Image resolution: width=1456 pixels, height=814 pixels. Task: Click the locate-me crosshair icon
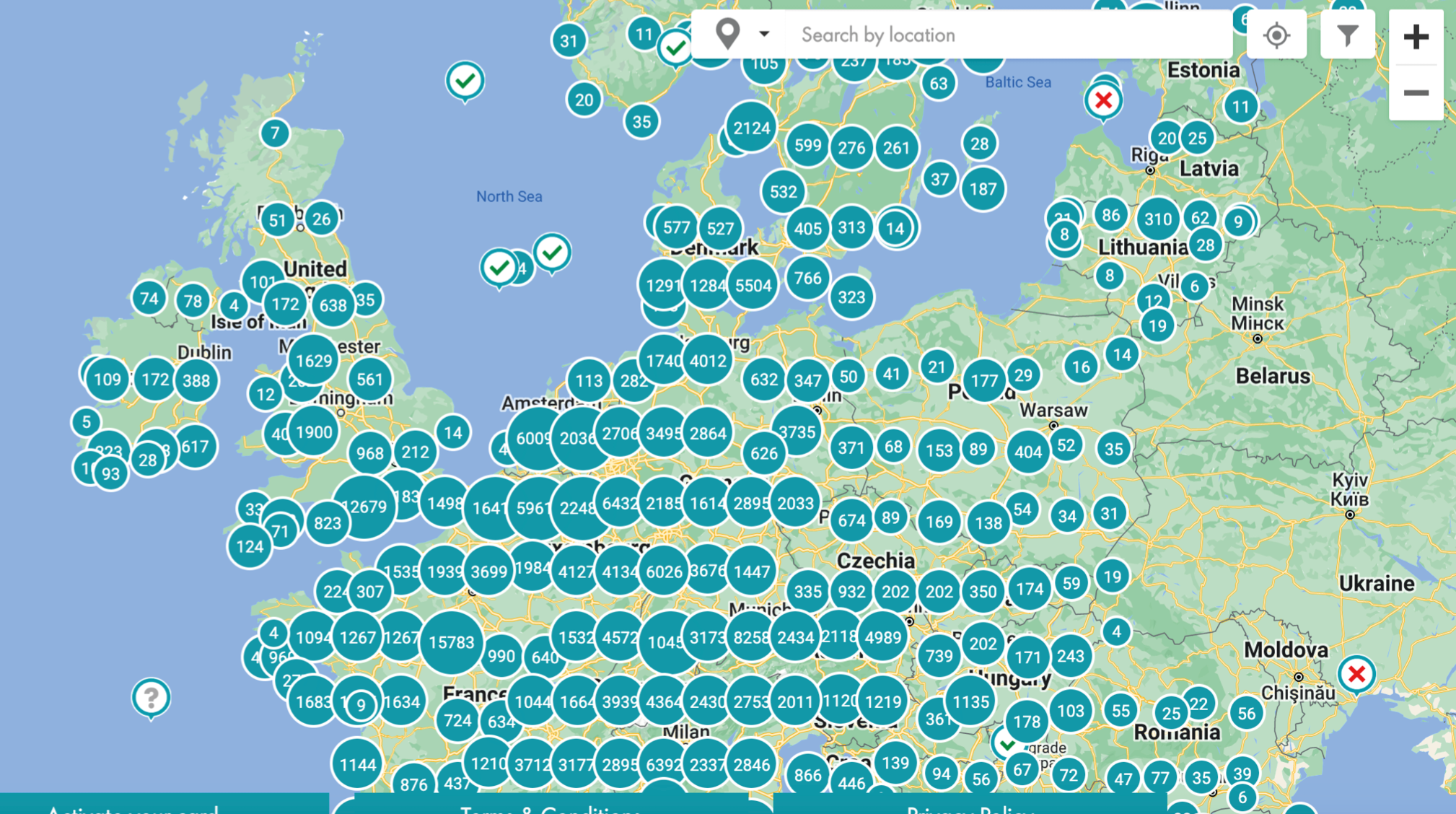point(1276,35)
